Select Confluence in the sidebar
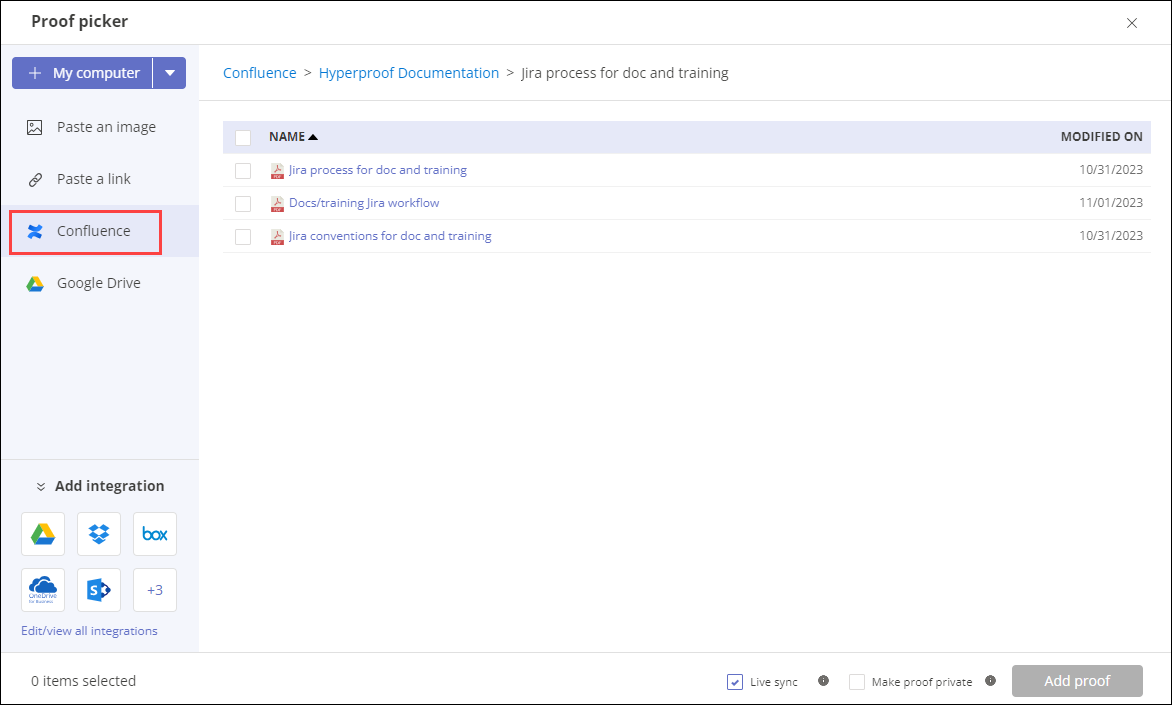Viewport: 1172px width, 705px height. click(100, 231)
